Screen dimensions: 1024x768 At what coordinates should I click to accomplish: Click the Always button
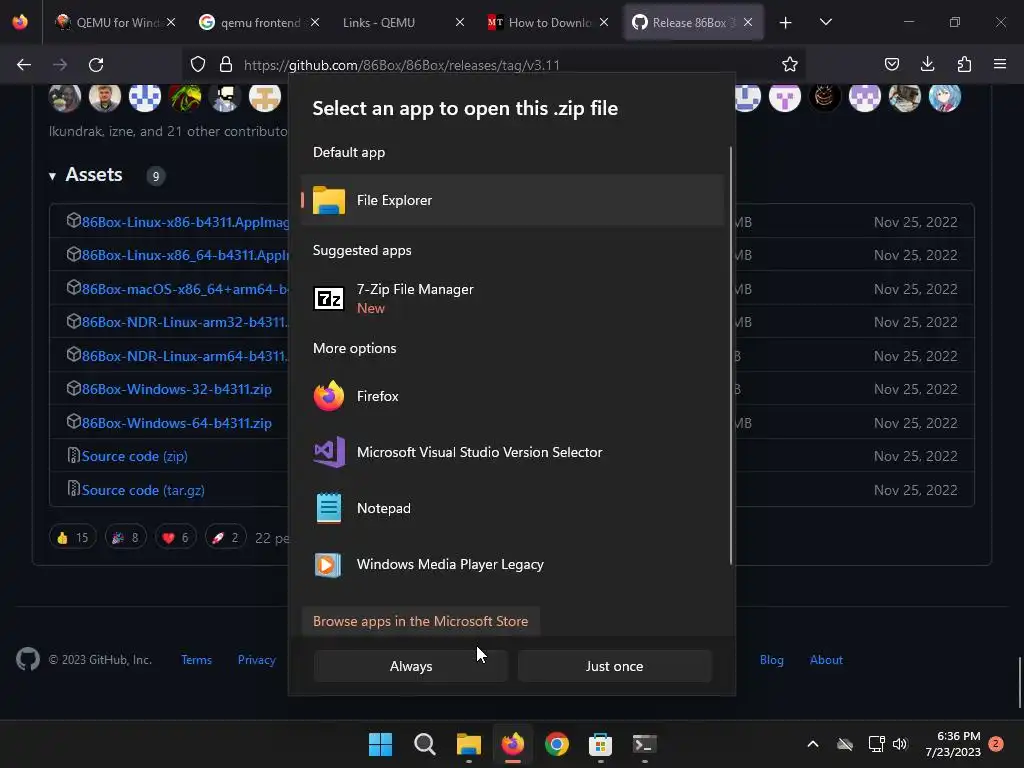click(x=411, y=666)
